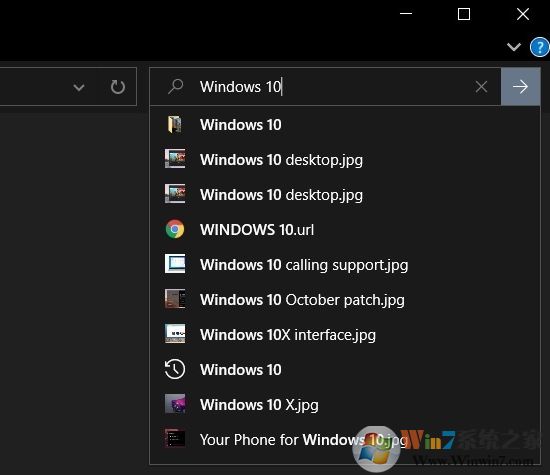This screenshot has width=550, height=475.
Task: Select Windows 10 October patch.jpg suggestion
Action: click(345, 300)
